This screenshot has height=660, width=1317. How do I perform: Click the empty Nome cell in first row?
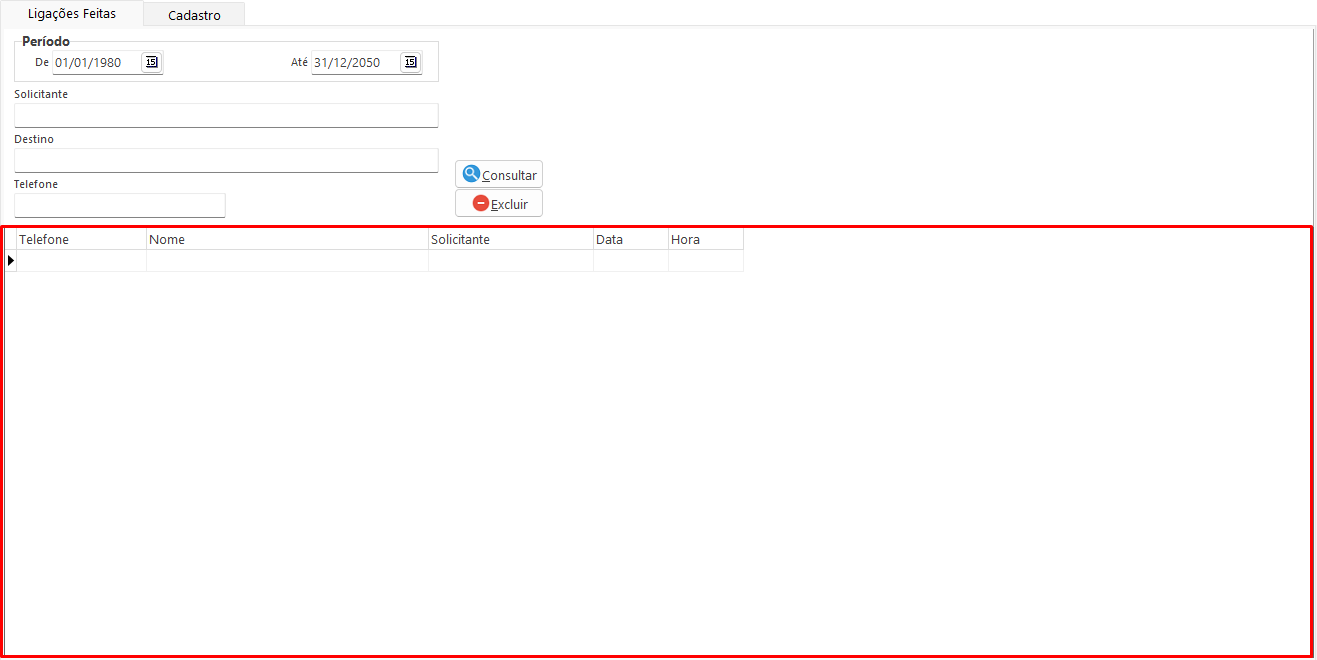[x=287, y=261]
